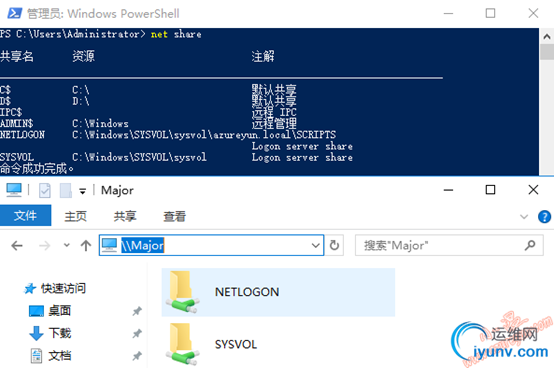
Task: Click the New folder icon in quick access toolbar
Action: [66, 191]
